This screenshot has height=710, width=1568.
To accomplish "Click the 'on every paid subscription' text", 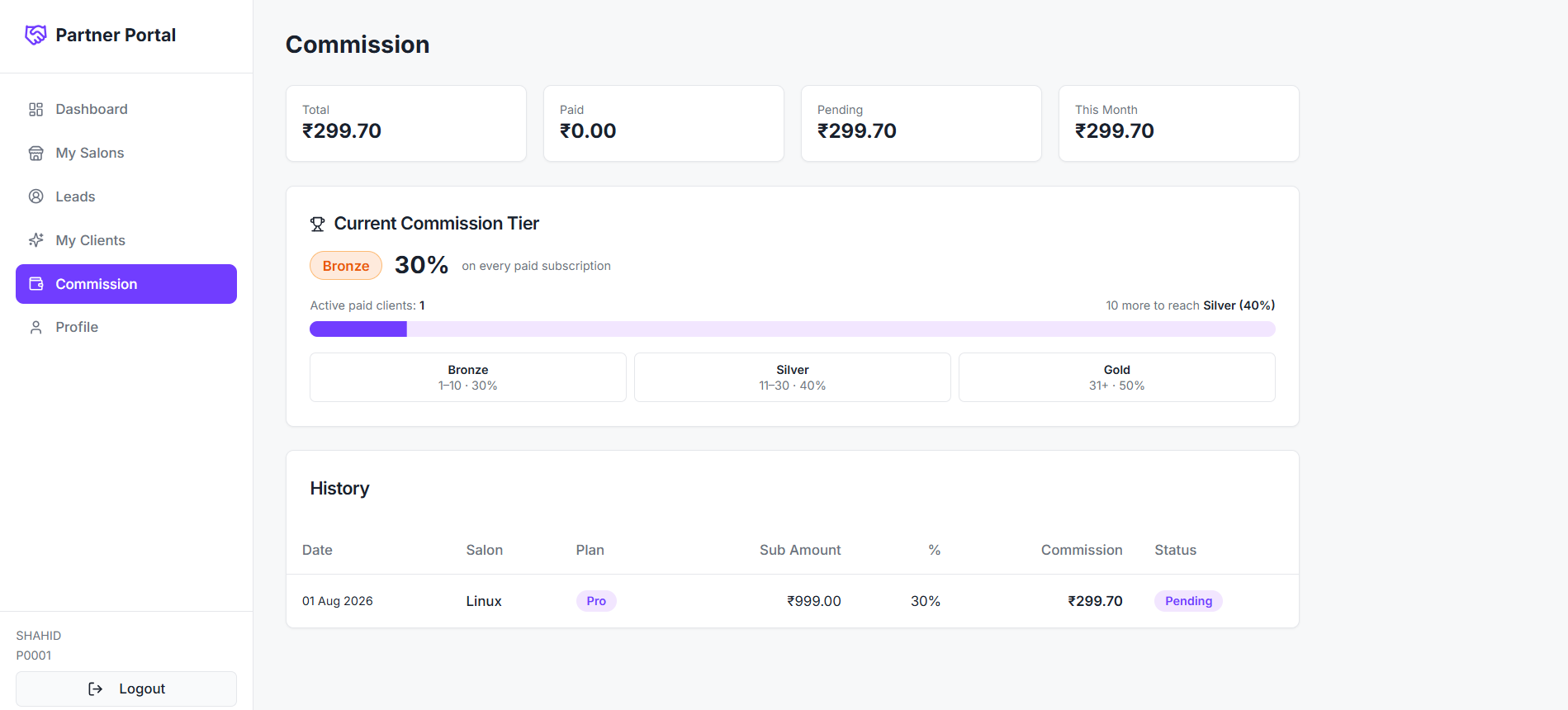I will 537,266.
